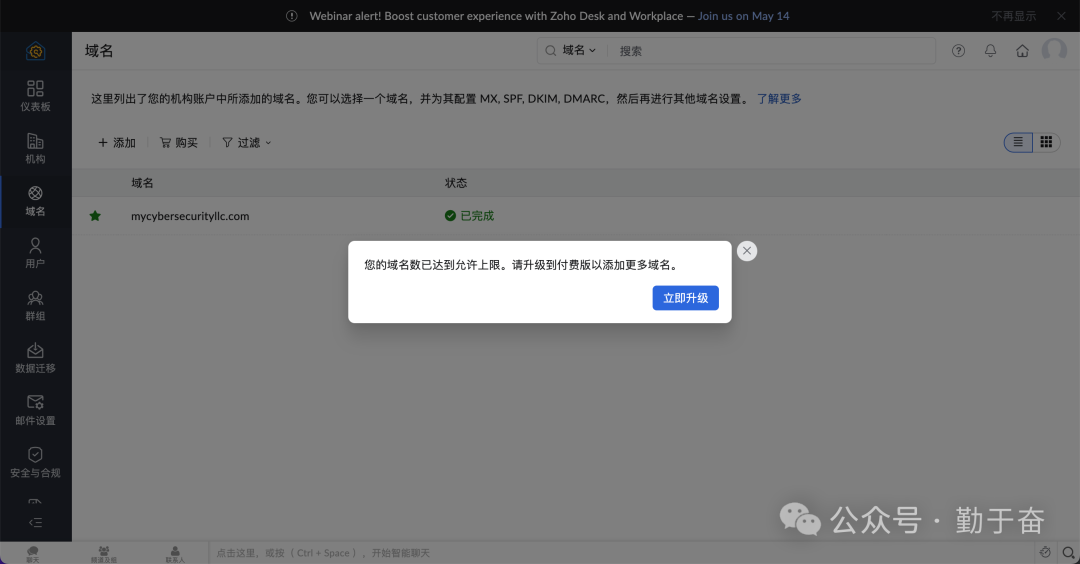Screen dimensions: 1080x564
Task: Switch to grid view layout
Action: click(x=1046, y=142)
